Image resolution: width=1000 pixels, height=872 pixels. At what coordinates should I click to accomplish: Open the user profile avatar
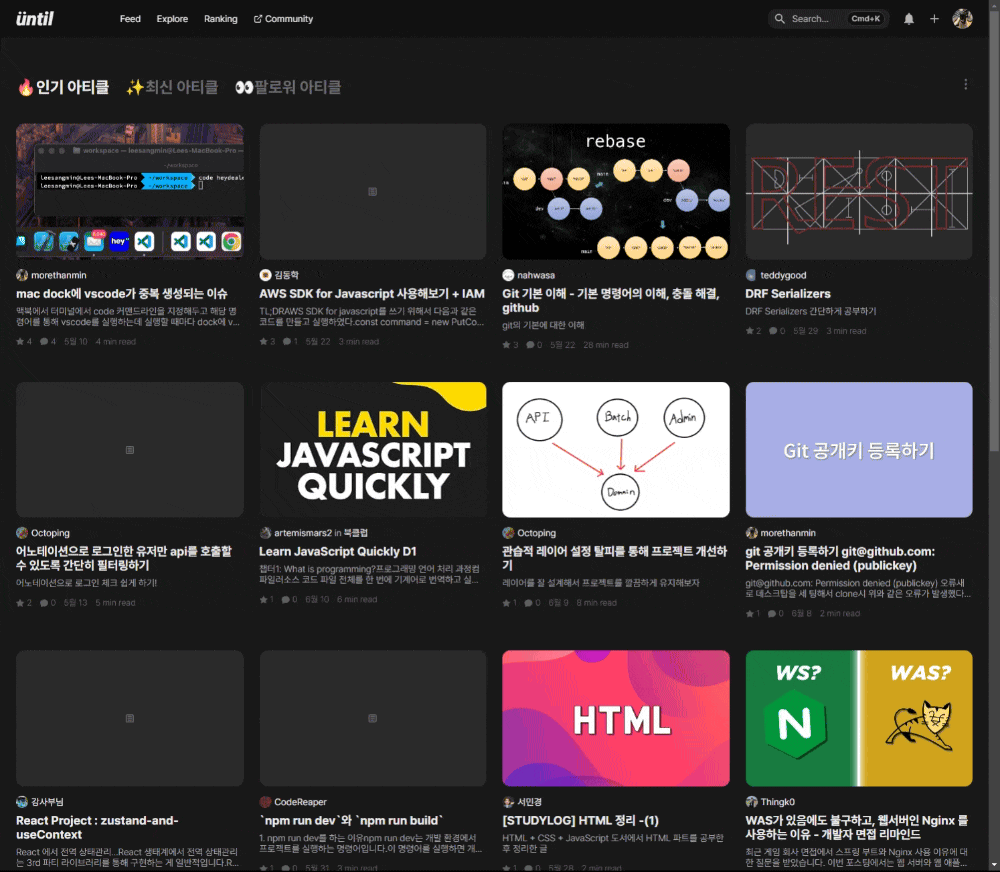point(962,19)
